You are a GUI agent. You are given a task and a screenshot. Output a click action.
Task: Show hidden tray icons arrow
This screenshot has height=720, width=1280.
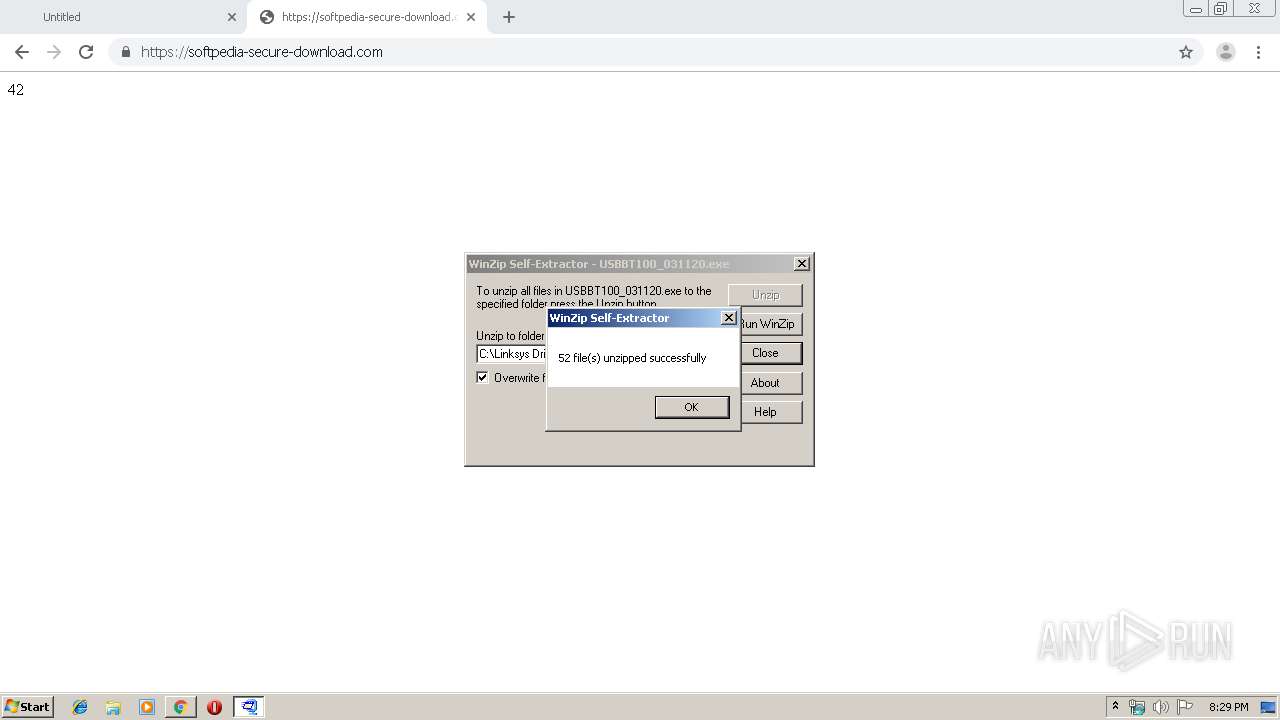tap(1116, 707)
